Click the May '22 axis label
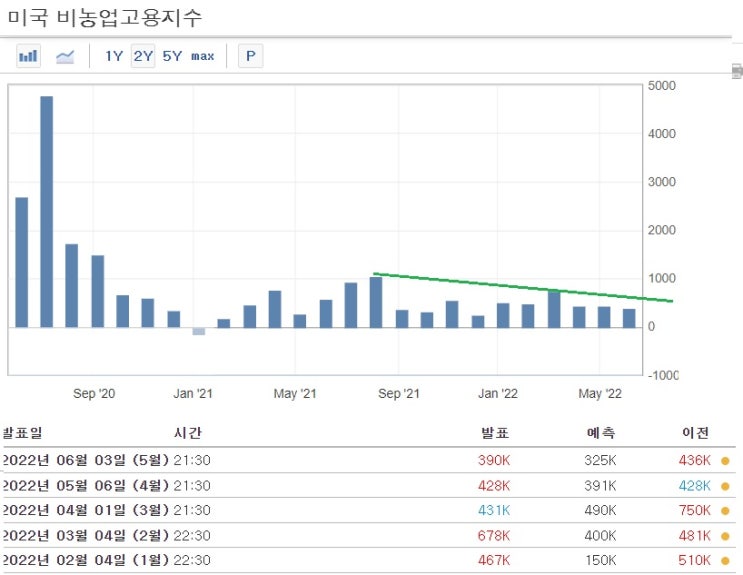Screen dimensions: 743x575 tap(600, 393)
